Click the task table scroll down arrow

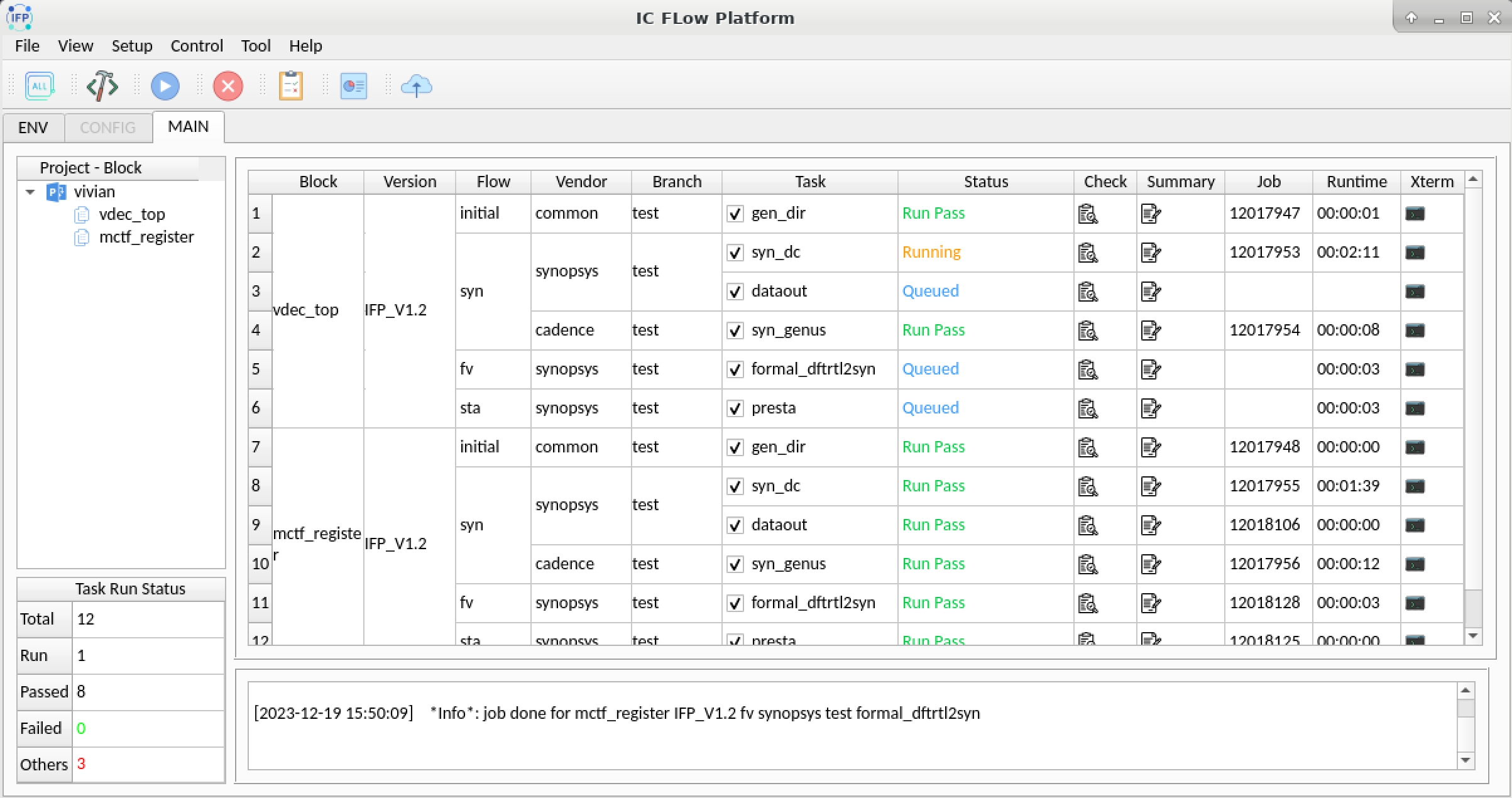pyautogui.click(x=1473, y=636)
